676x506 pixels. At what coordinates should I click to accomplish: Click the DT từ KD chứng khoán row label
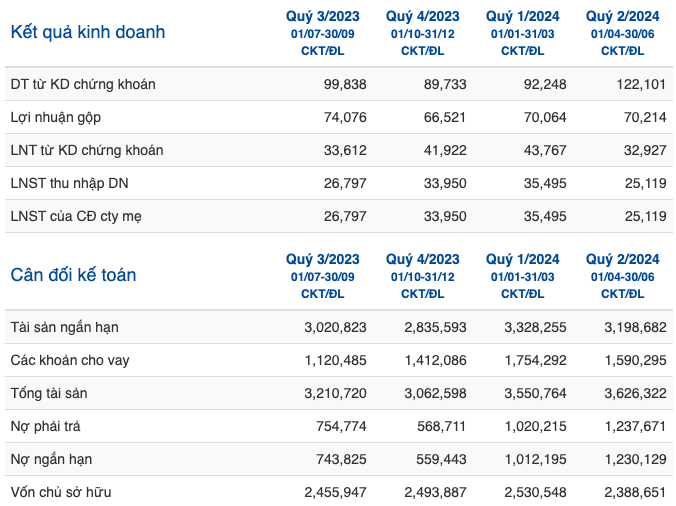point(83,84)
